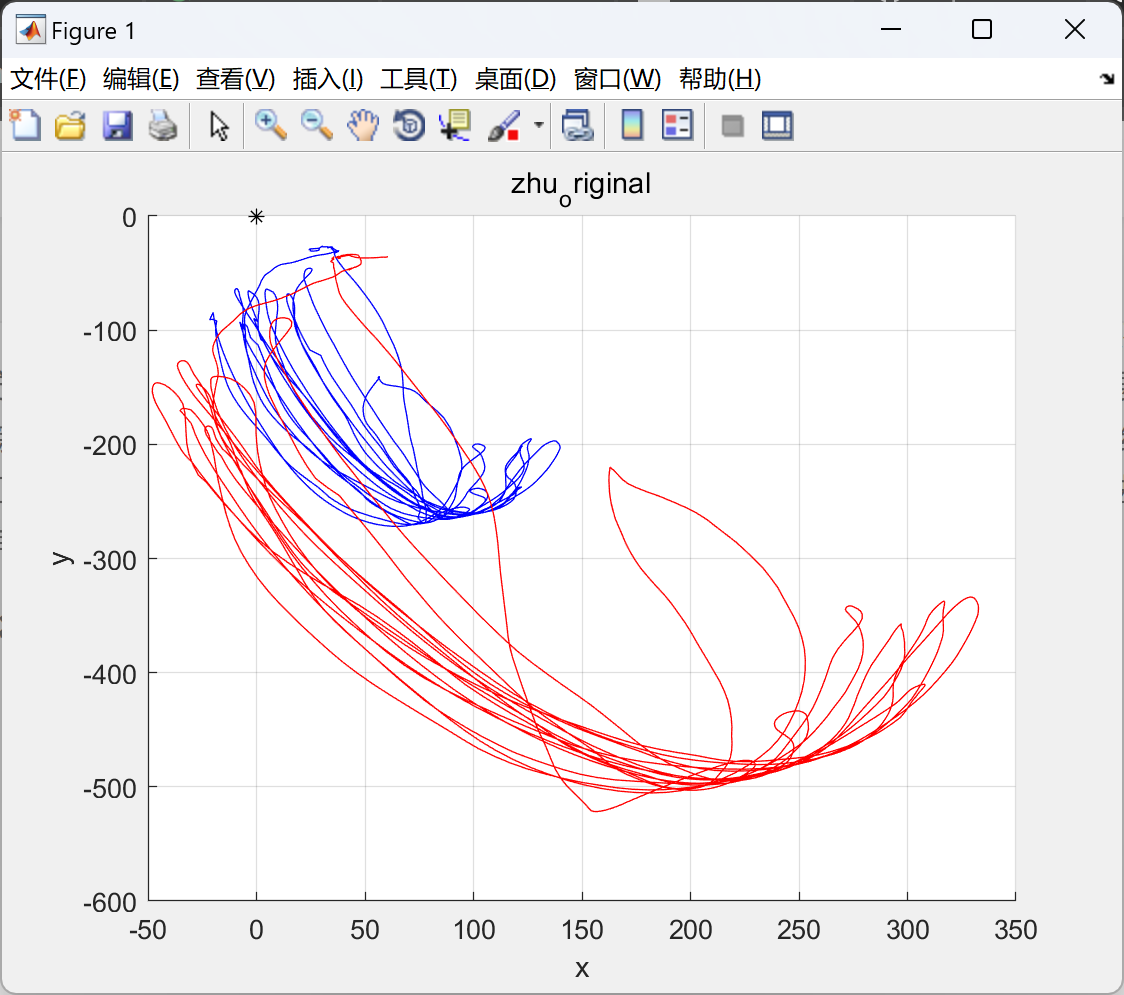1124x995 pixels.
Task: Click the MATLAB logo in title bar
Action: pyautogui.click(x=30, y=30)
